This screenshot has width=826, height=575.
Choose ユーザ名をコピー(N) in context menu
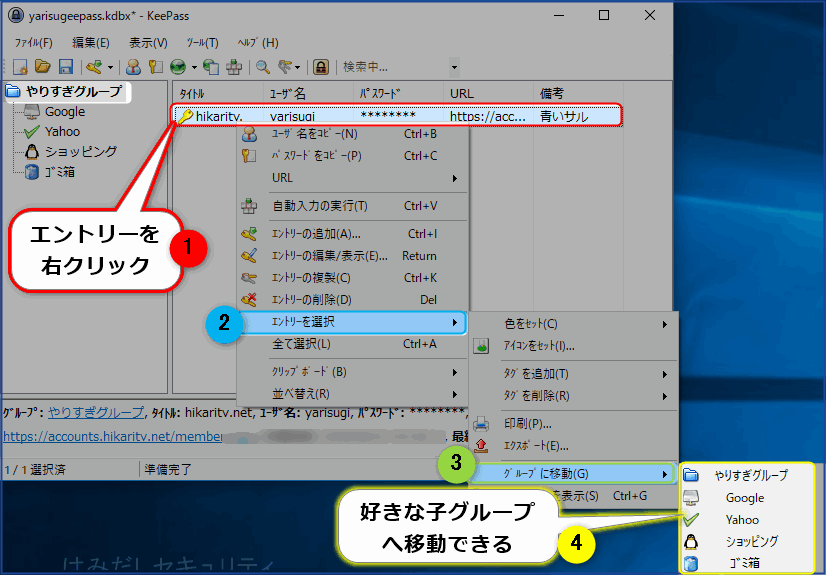[352, 134]
